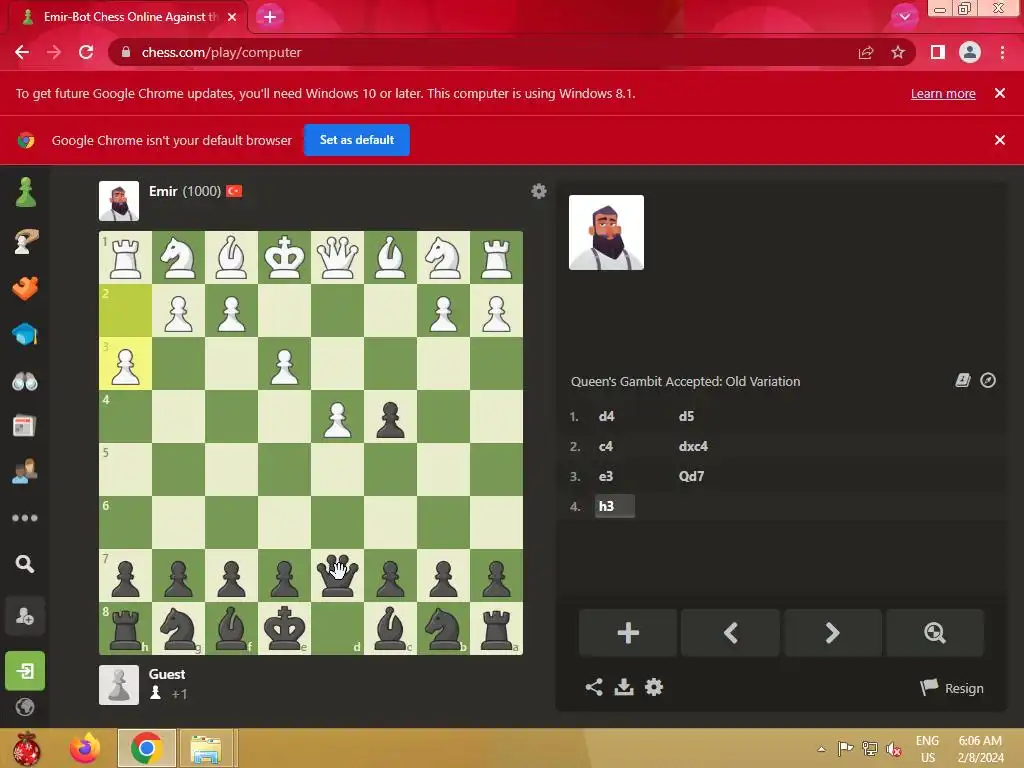Open the tab search dropdown arrow
The width and height of the screenshot is (1024, 768).
pos(904,17)
